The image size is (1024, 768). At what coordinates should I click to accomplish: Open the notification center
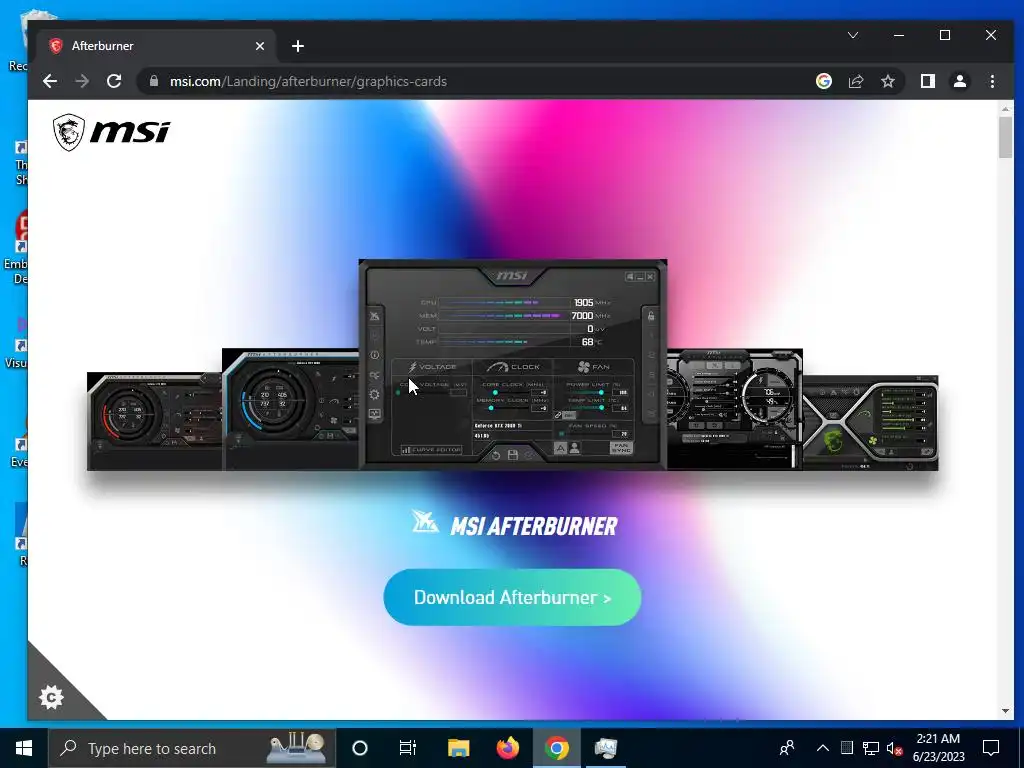point(991,748)
